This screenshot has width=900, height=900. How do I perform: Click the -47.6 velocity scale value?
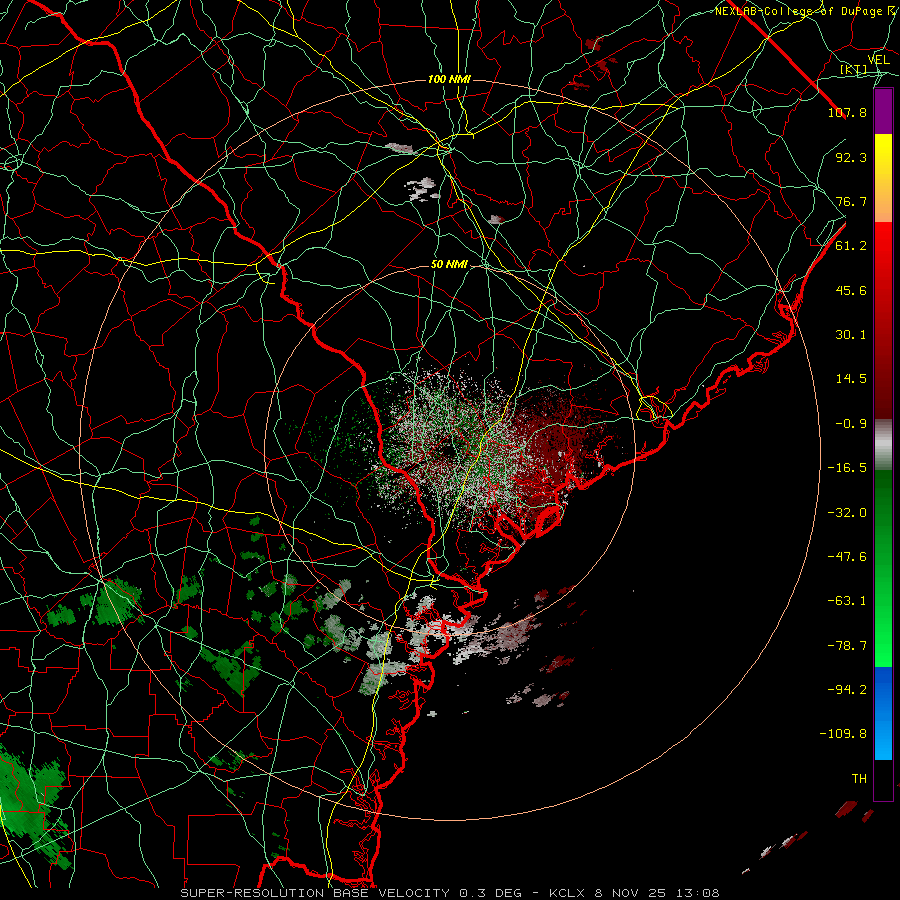click(x=847, y=557)
